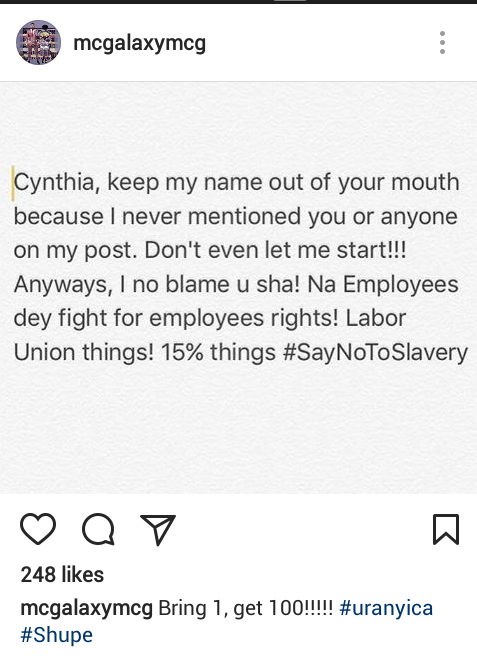
Task: Open mcgalaxymcg's round profile picture
Action: tap(38, 43)
